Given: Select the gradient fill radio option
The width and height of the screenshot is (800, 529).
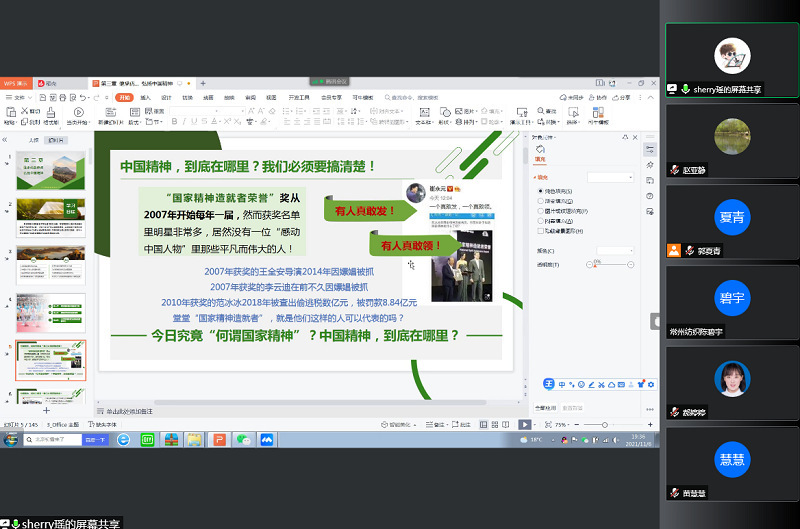Looking at the screenshot, I should [x=540, y=200].
